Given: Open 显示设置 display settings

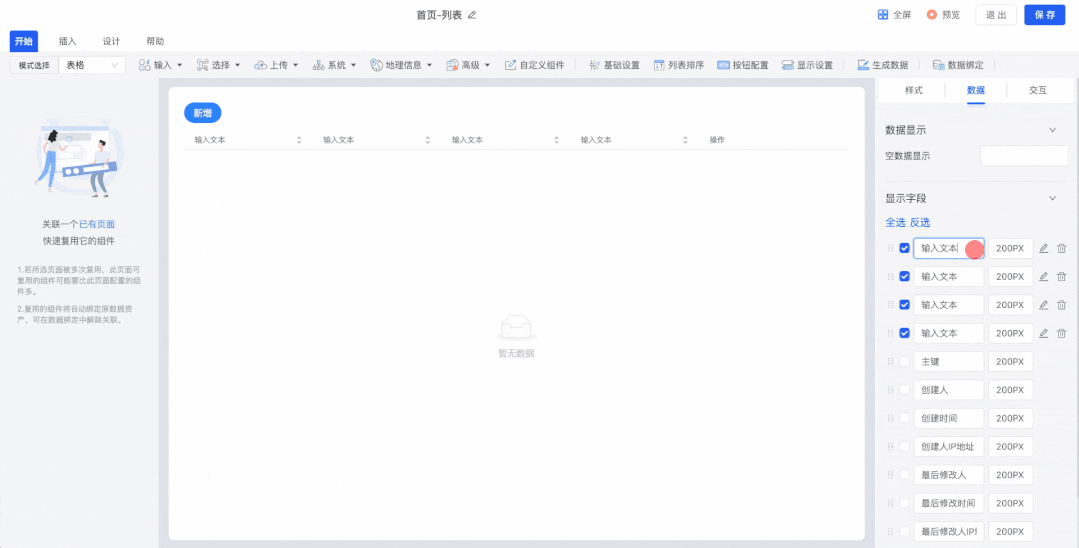Looking at the screenshot, I should [807, 65].
